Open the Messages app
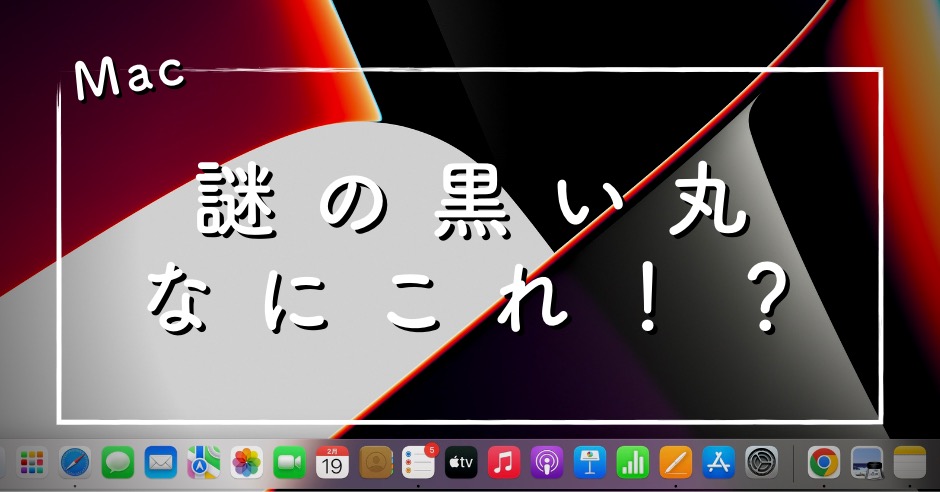Image resolution: width=940 pixels, height=492 pixels. [118, 462]
